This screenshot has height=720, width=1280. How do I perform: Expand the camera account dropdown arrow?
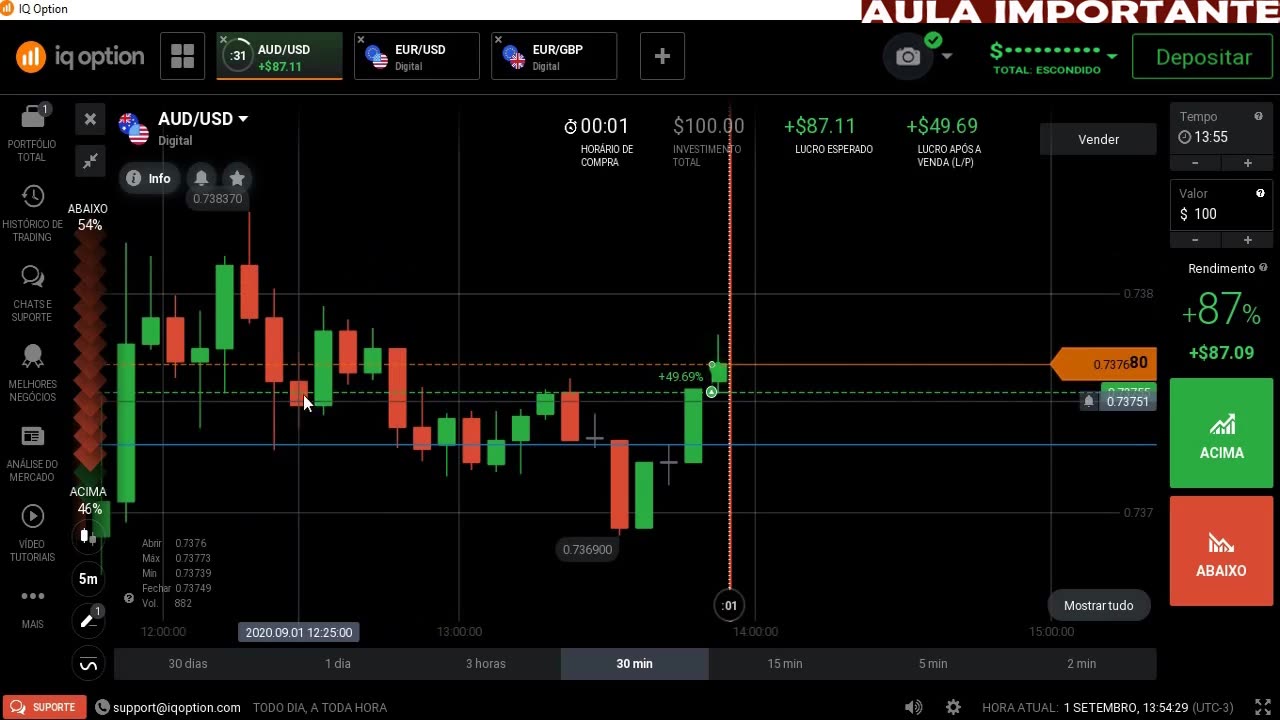click(947, 57)
